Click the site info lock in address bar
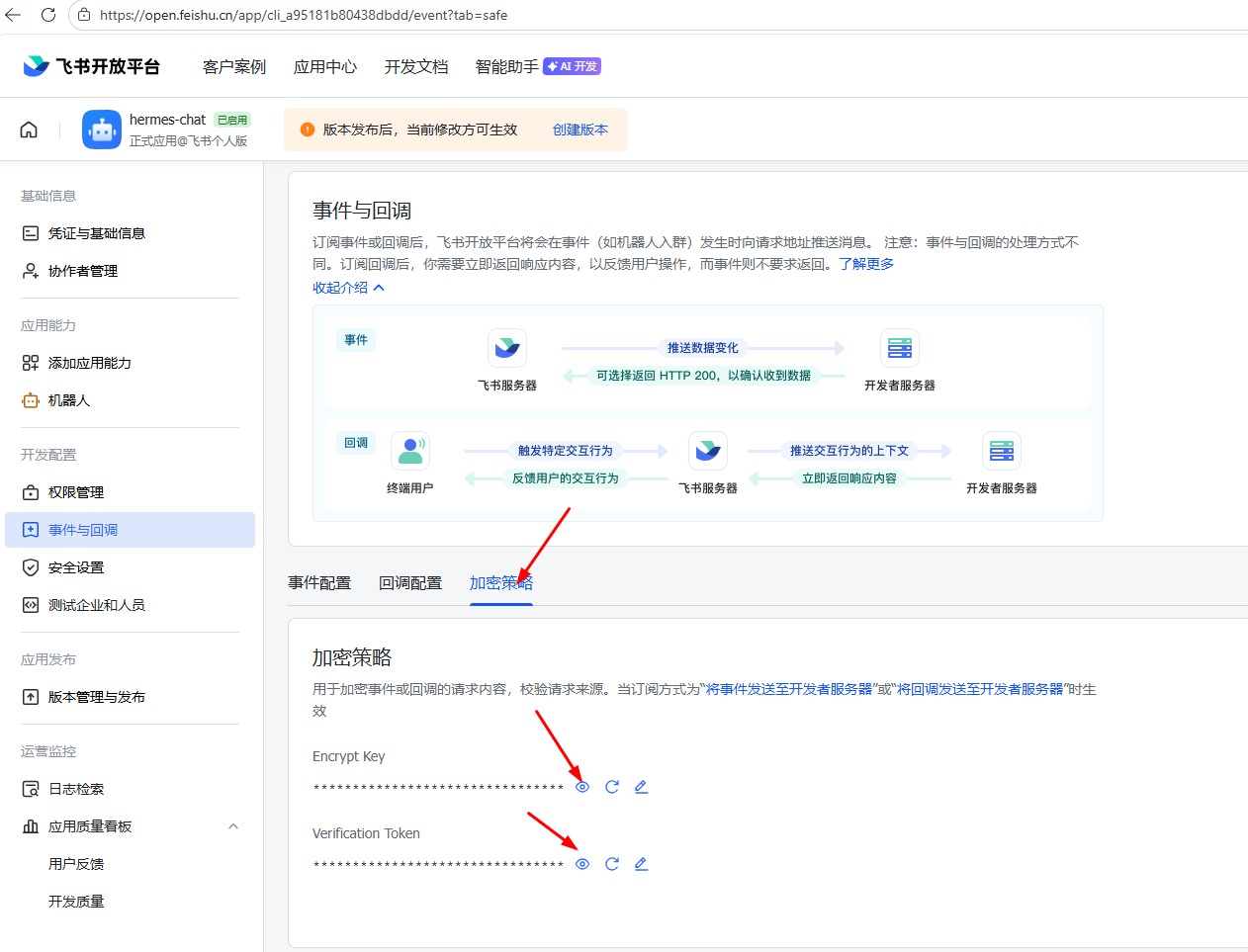The height and width of the screenshot is (952, 1248). 84,15
